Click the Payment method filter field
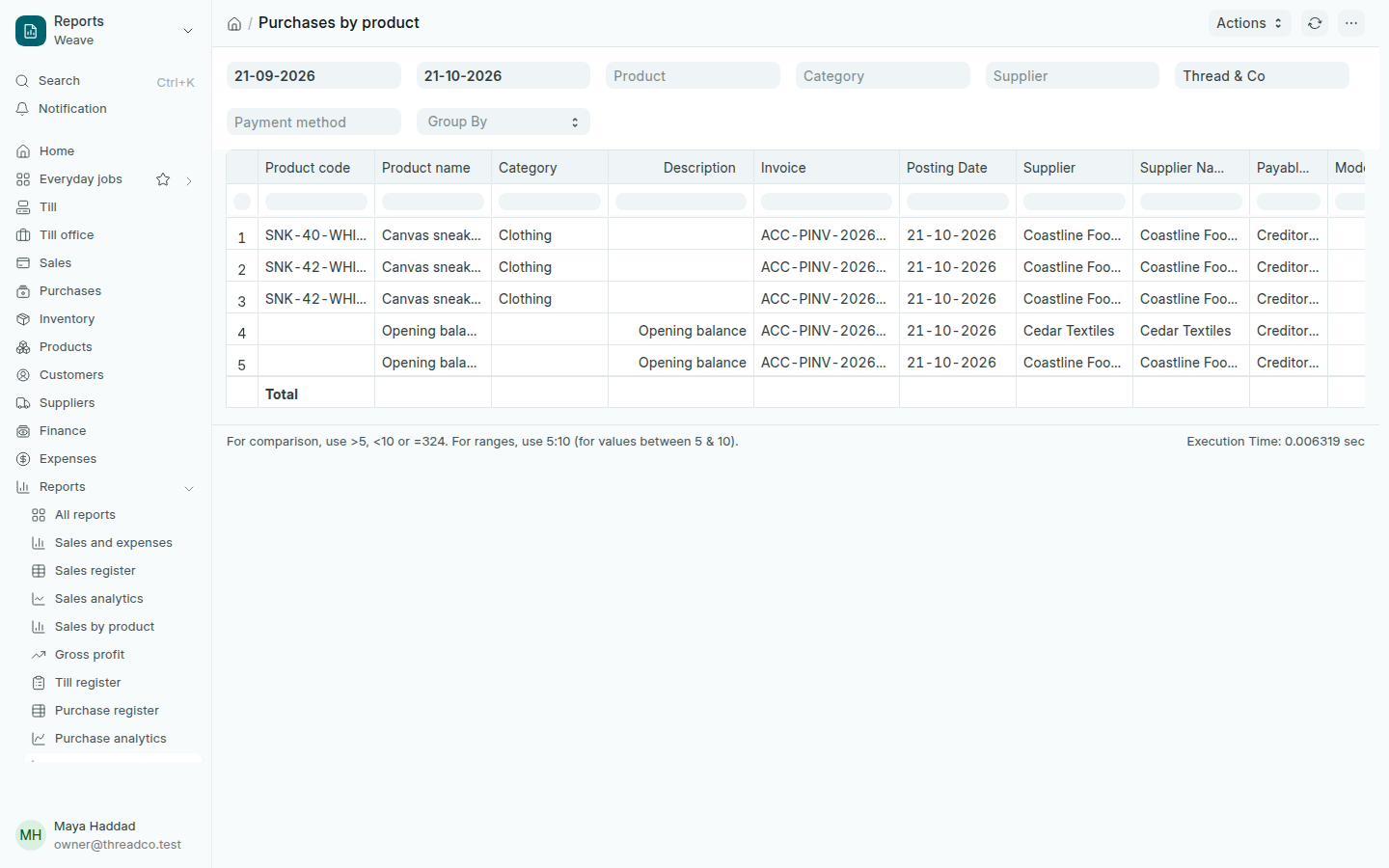This screenshot has height=868, width=1389. point(313,122)
